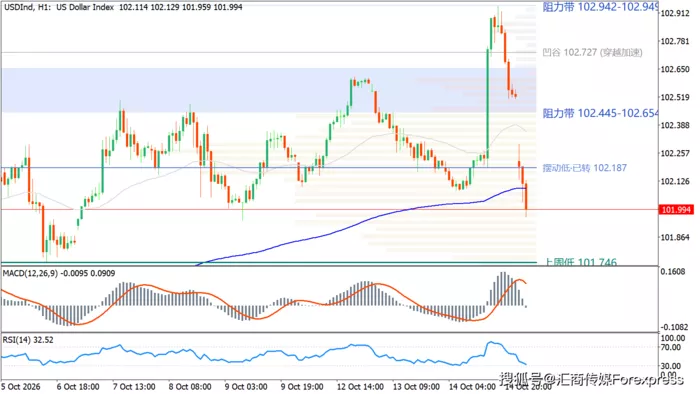Click the 阻力带 102.942 resistance label

[x=600, y=7]
